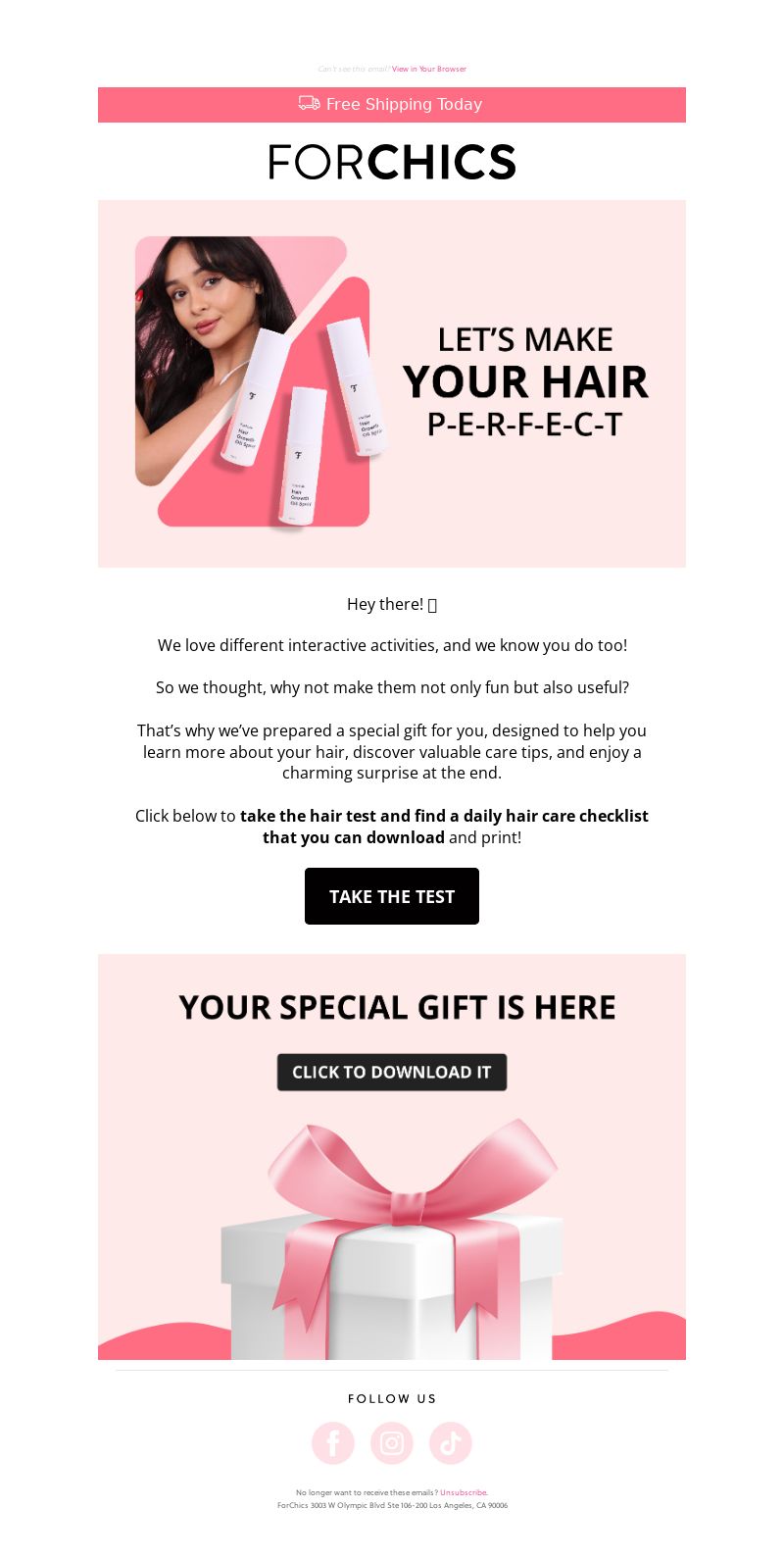784x1559 pixels.
Task: Click the delivery truck icon in shipping banner
Action: tap(310, 103)
